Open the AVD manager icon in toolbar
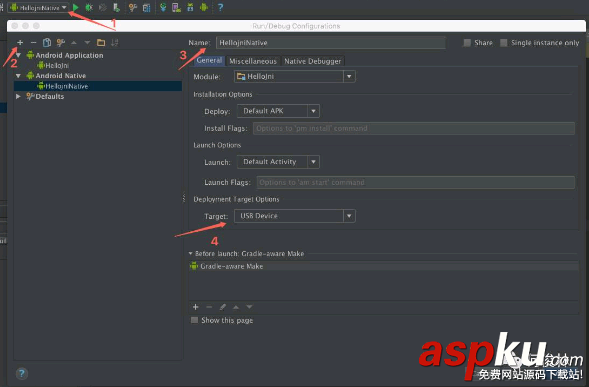The image size is (589, 387). pos(176,7)
